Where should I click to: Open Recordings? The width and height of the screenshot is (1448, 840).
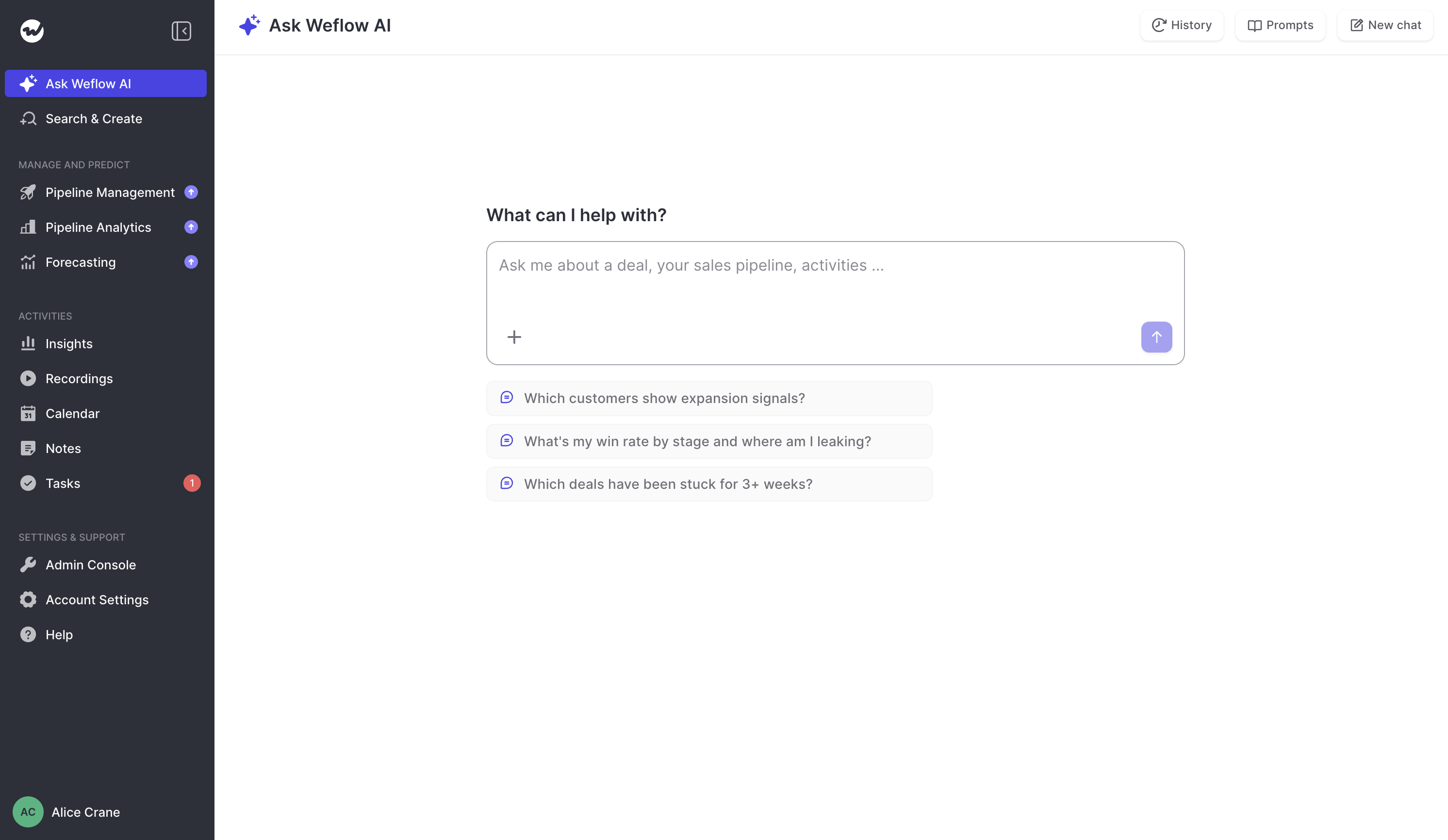coord(106,379)
